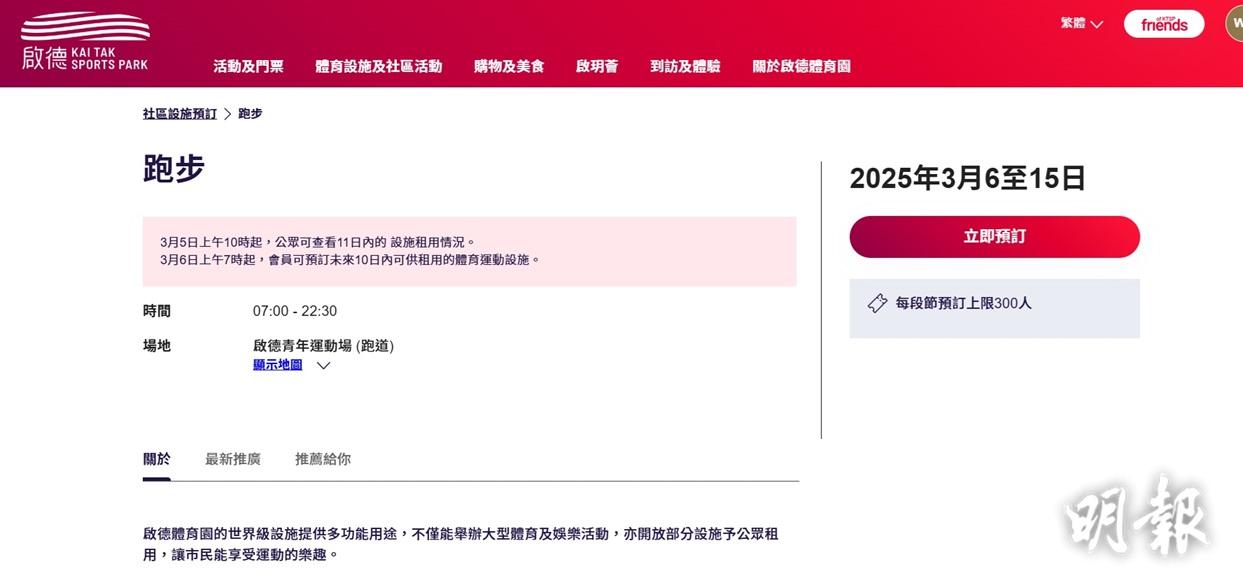Switch to the 最新推廣 tab
This screenshot has width=1243, height=578.
coord(233,459)
